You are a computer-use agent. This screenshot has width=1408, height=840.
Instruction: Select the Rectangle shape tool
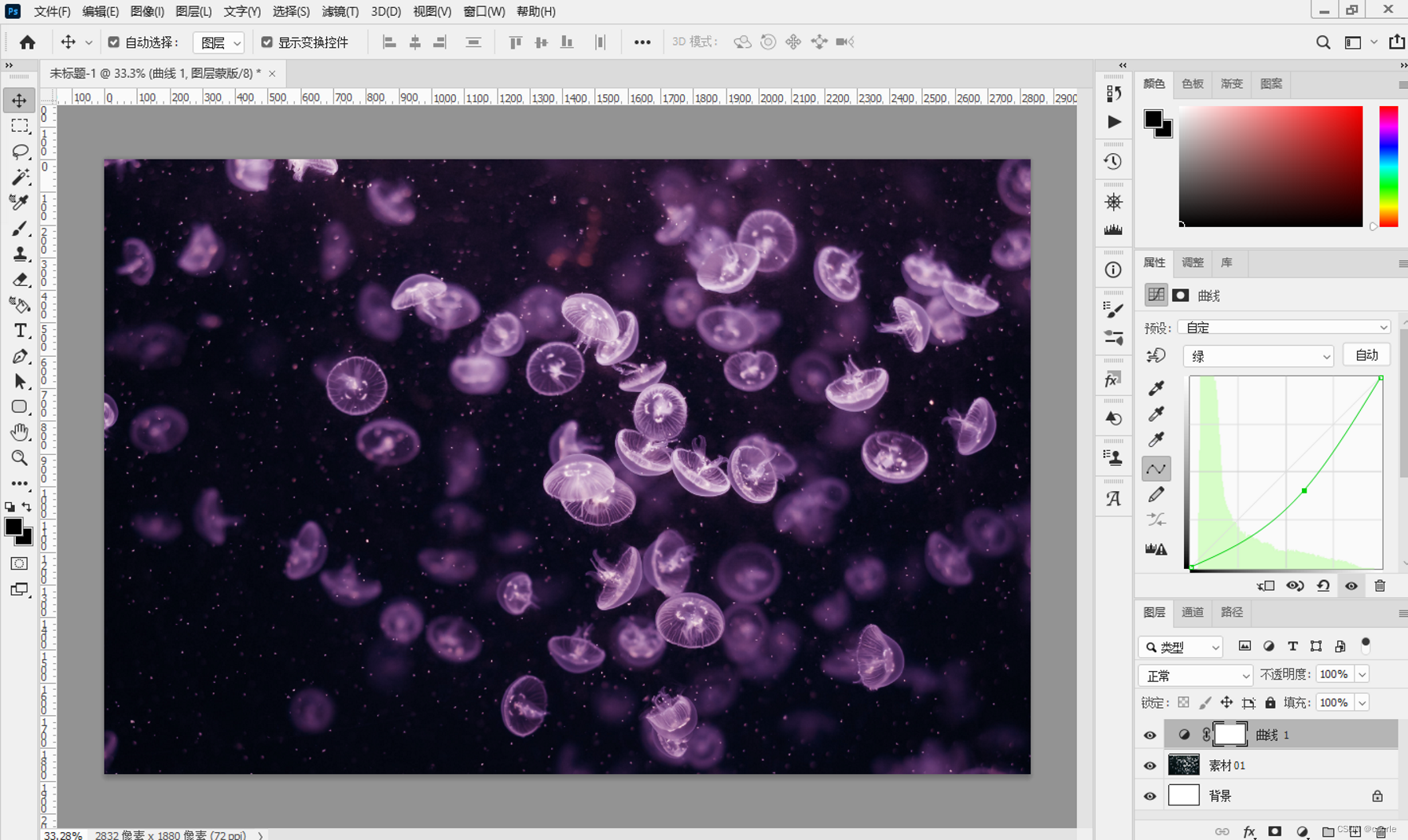tap(20, 407)
